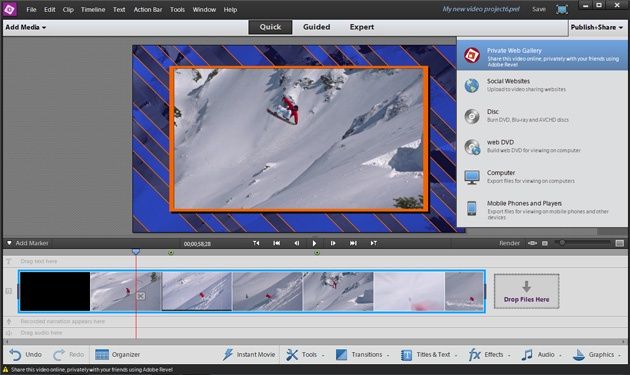Click the transition icon between the first clips
The width and height of the screenshot is (630, 375).
141,296
